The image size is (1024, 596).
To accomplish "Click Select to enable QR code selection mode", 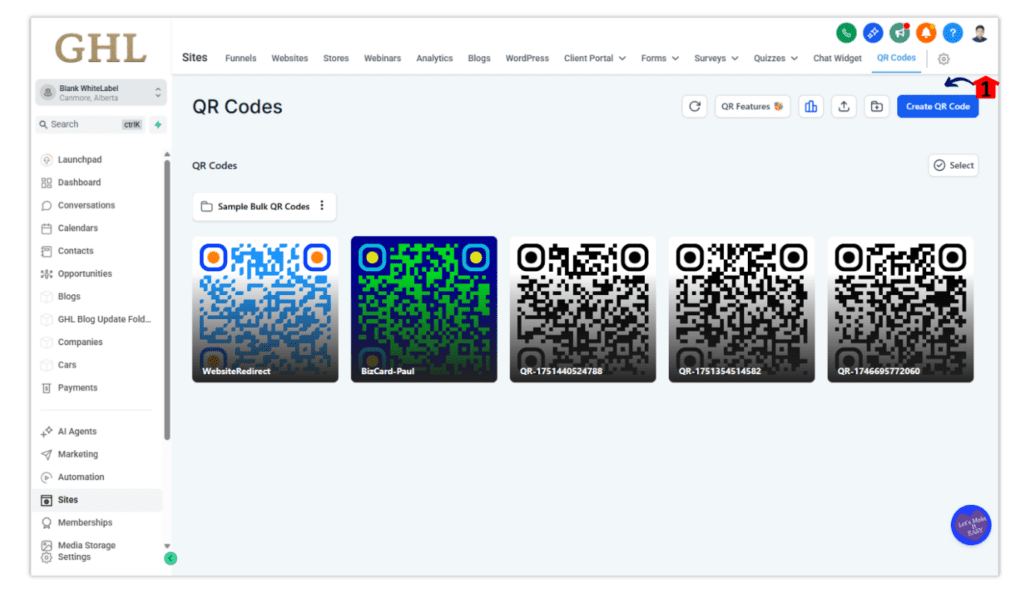I will tap(952, 165).
